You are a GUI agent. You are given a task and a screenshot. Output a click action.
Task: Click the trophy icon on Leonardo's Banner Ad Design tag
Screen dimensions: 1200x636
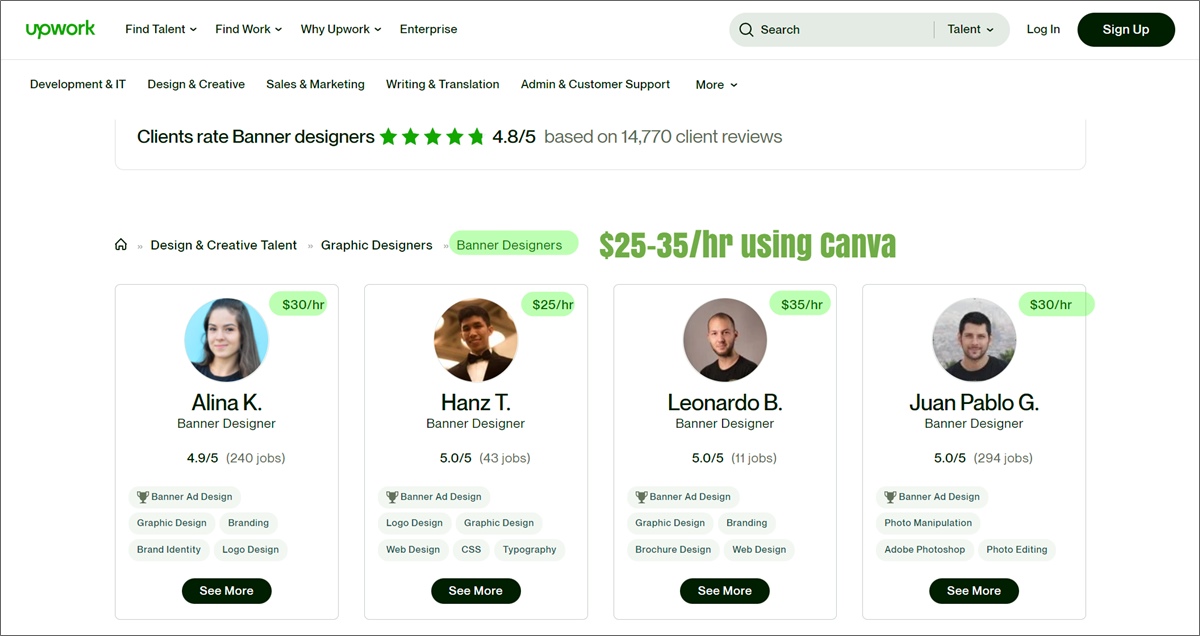pos(641,496)
